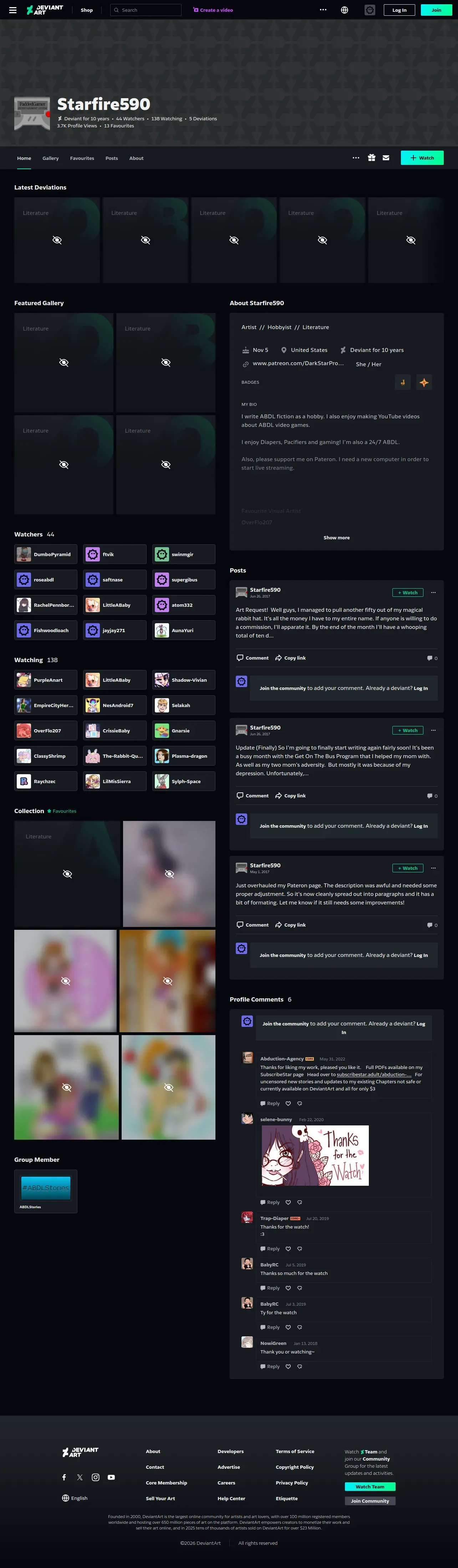The height and width of the screenshot is (1568, 458).
Task: Focus the Search input field
Action: [146, 10]
